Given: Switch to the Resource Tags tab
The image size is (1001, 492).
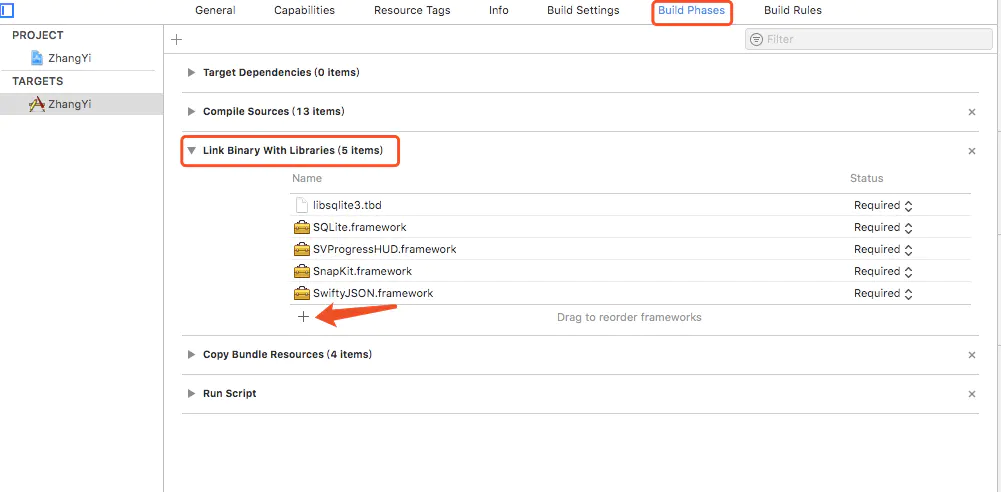Looking at the screenshot, I should click(x=412, y=10).
